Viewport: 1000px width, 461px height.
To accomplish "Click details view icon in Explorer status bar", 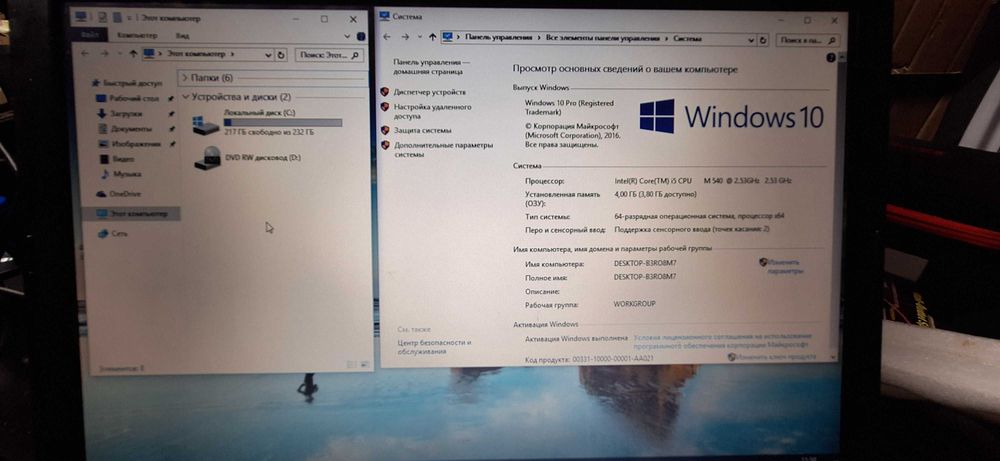I will [x=351, y=365].
